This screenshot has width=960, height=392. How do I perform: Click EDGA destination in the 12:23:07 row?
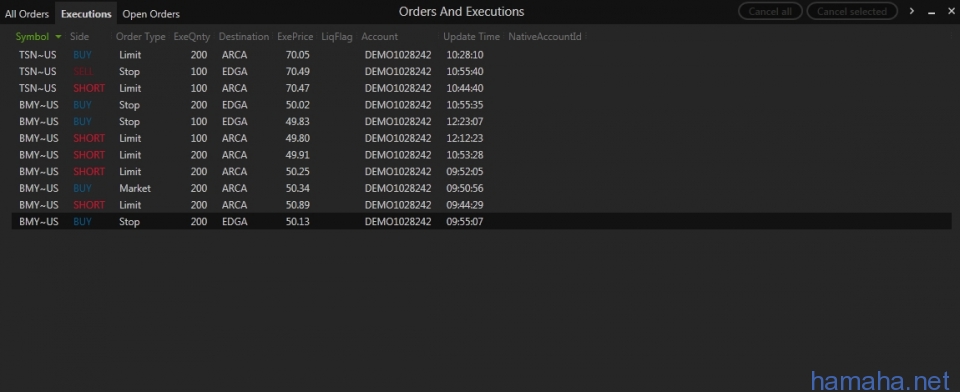[234, 121]
